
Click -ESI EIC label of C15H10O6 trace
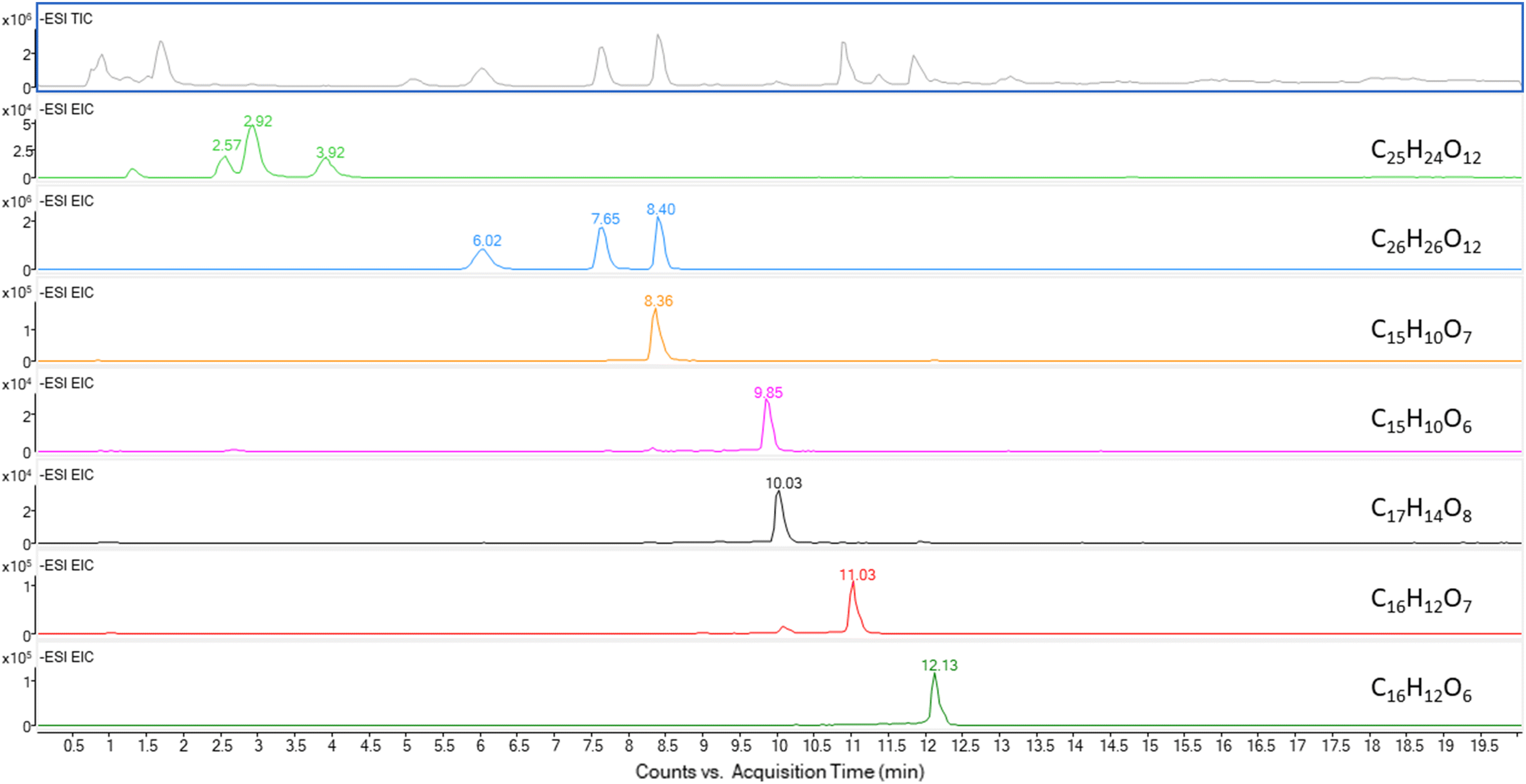pyautogui.click(x=67, y=383)
